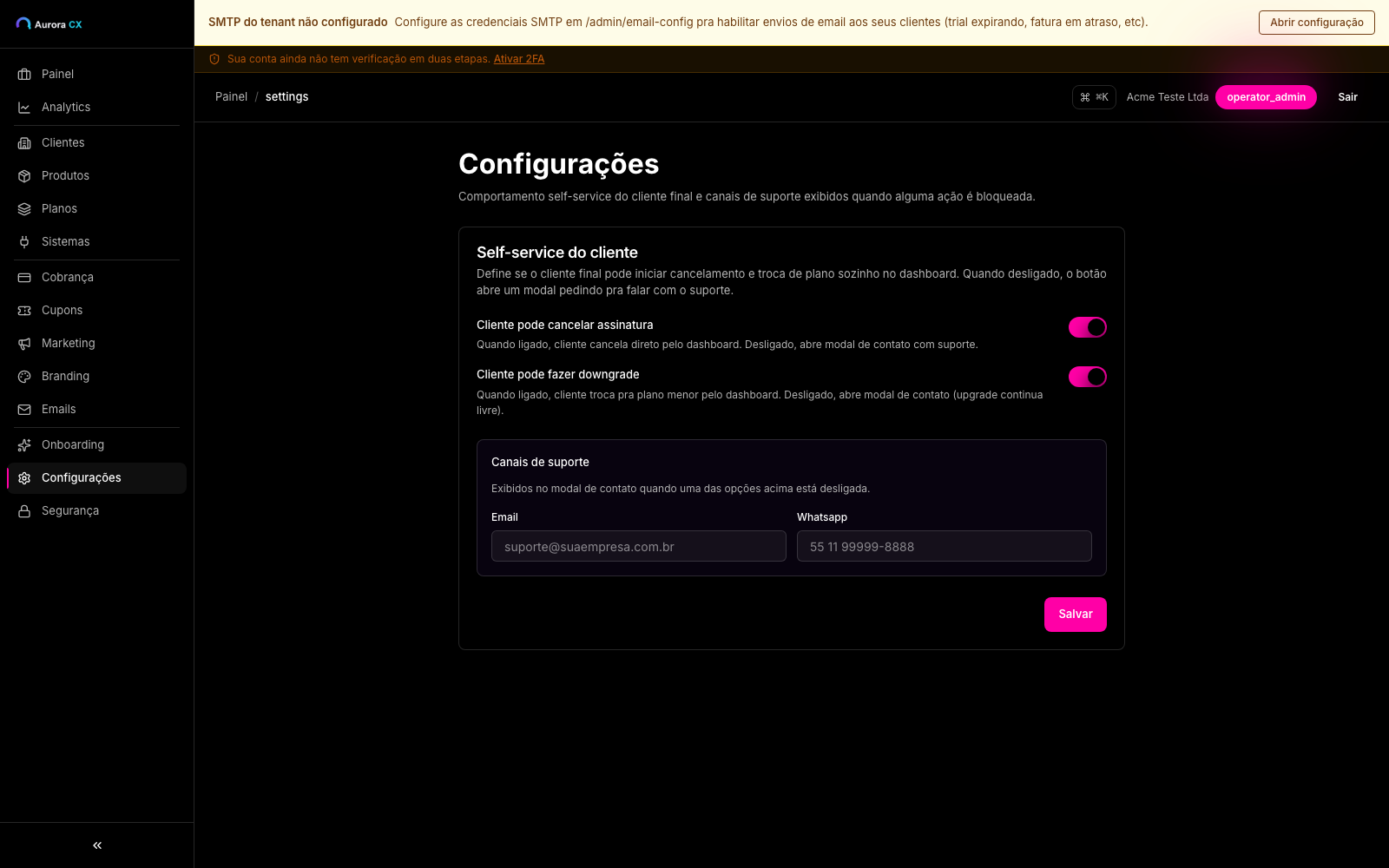Image resolution: width=1389 pixels, height=868 pixels.
Task: Toggle Cliente pode fazer downgrade switch
Action: pyautogui.click(x=1088, y=377)
